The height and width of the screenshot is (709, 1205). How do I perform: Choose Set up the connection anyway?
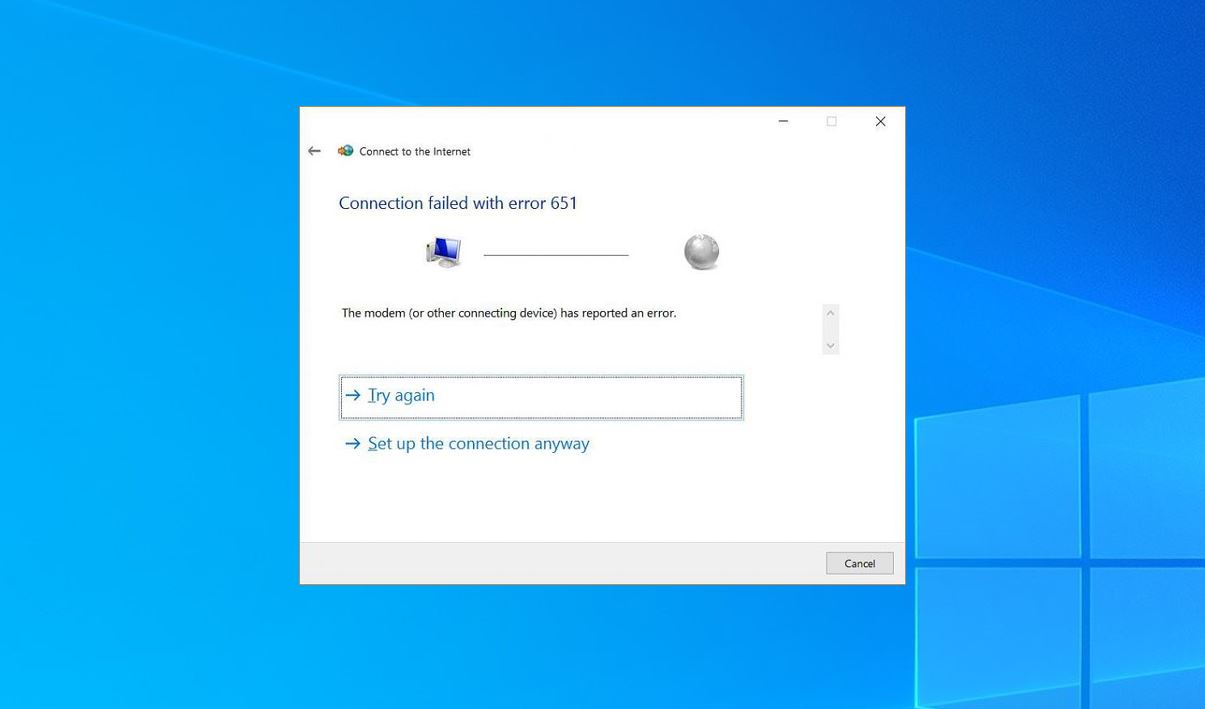point(467,444)
